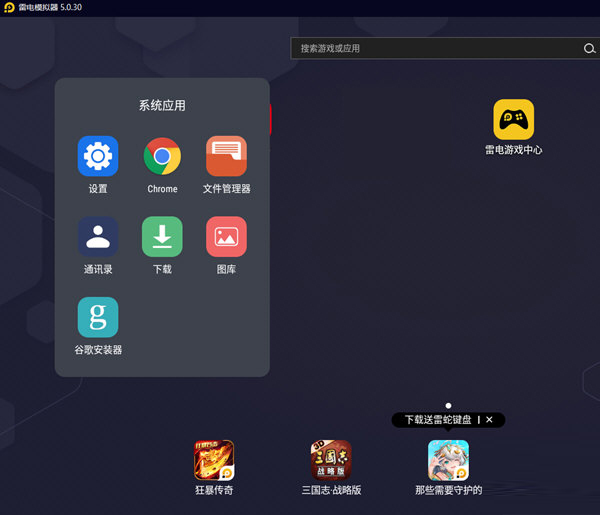Open the 下载 downloads app
The height and width of the screenshot is (515, 600).
tap(162, 236)
